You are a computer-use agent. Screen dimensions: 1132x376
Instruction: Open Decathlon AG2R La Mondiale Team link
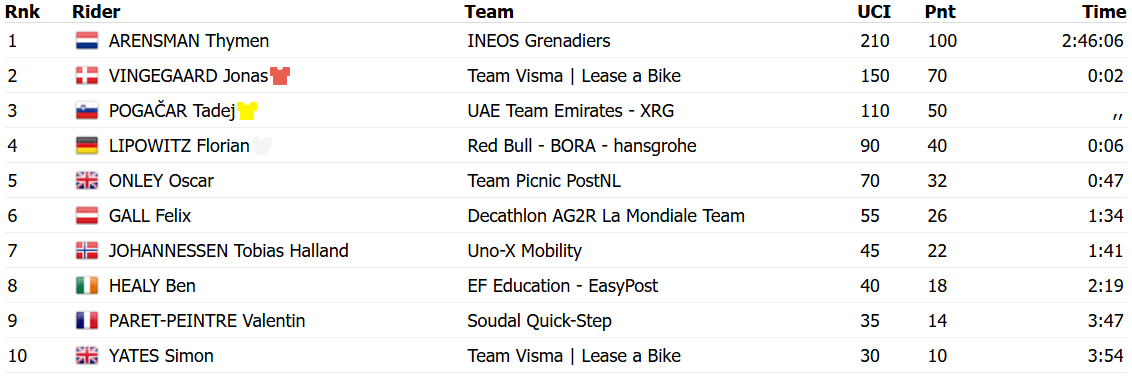coord(606,216)
